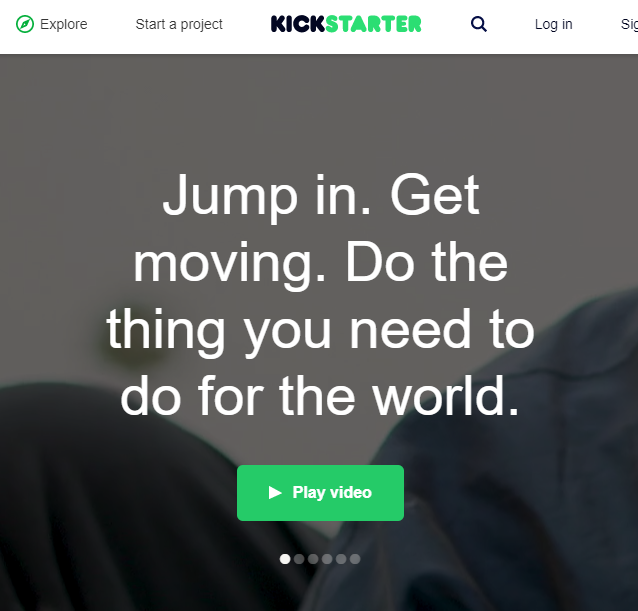Open the Log in page
The width and height of the screenshot is (638, 611).
(553, 24)
